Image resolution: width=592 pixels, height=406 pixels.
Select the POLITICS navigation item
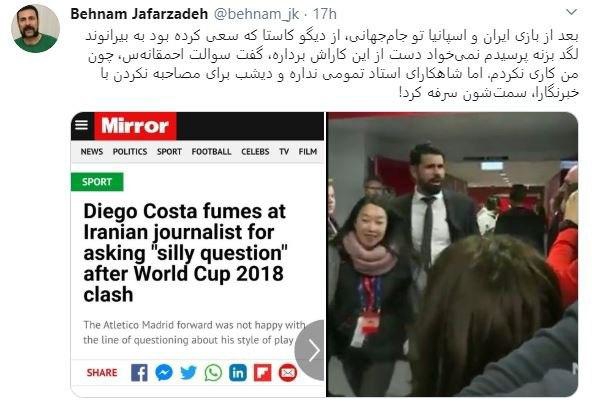[130, 151]
